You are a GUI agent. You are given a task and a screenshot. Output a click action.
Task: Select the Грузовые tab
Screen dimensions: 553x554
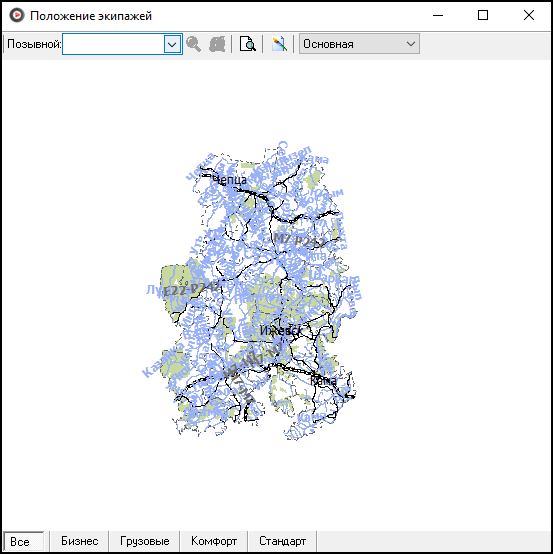pyautogui.click(x=145, y=541)
